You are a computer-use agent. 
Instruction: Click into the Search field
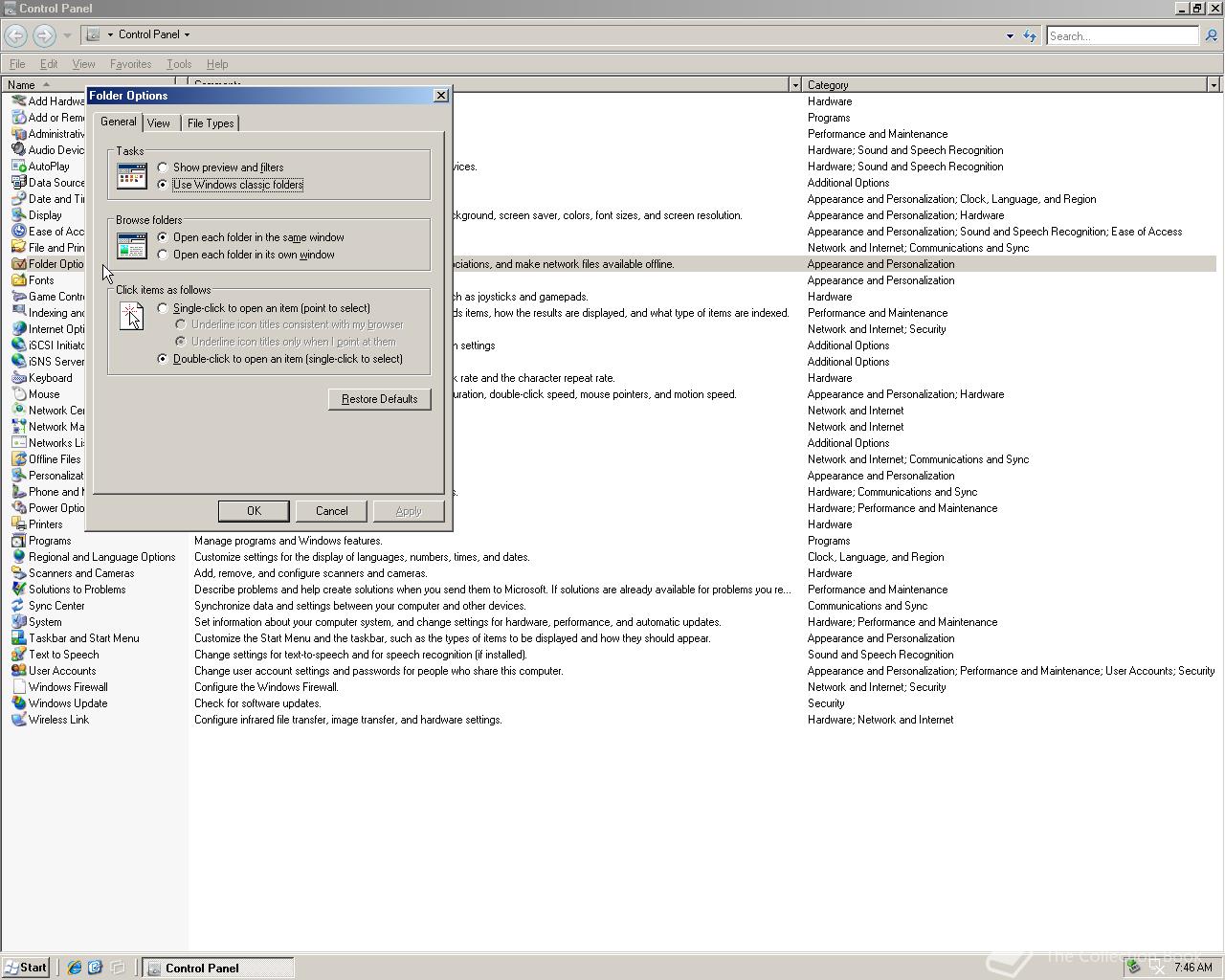point(1122,35)
